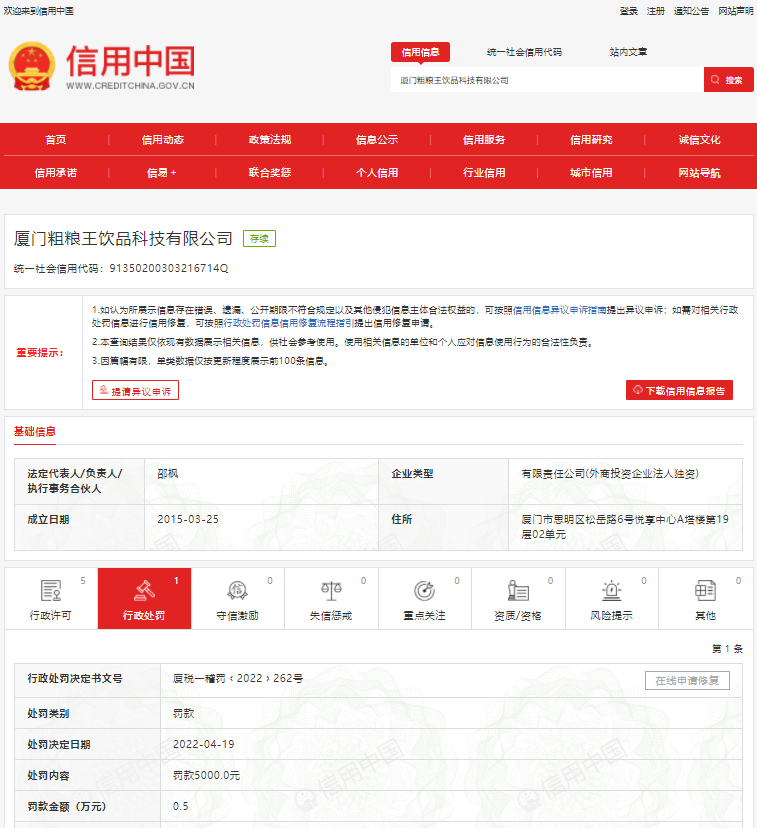Viewport: 757px width, 828px height.
Task: Open the 信用承诺 menu item
Action: click(56, 173)
